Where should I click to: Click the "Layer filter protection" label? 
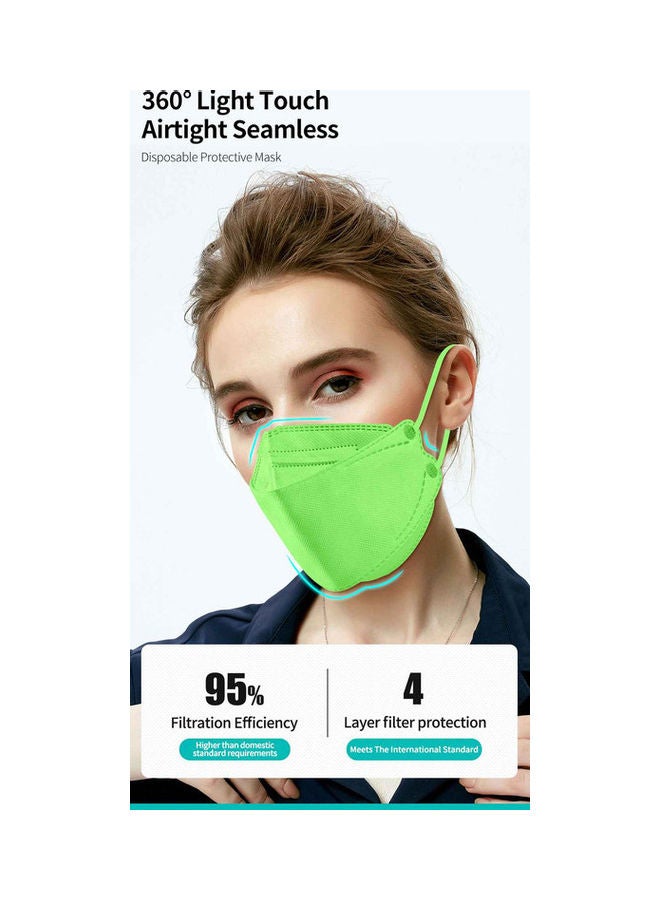(415, 723)
